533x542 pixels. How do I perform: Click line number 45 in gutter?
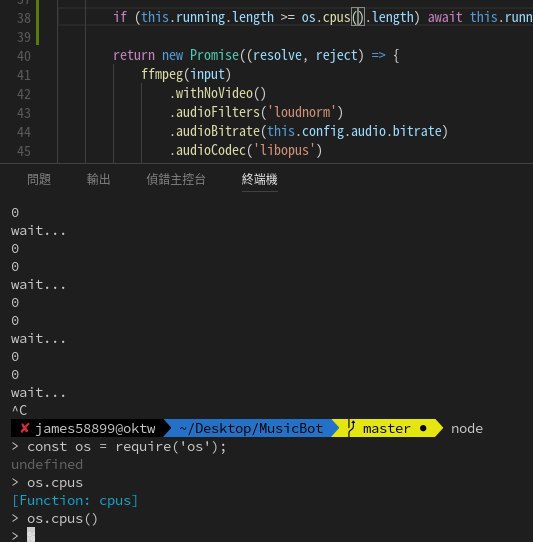[x=24, y=151]
